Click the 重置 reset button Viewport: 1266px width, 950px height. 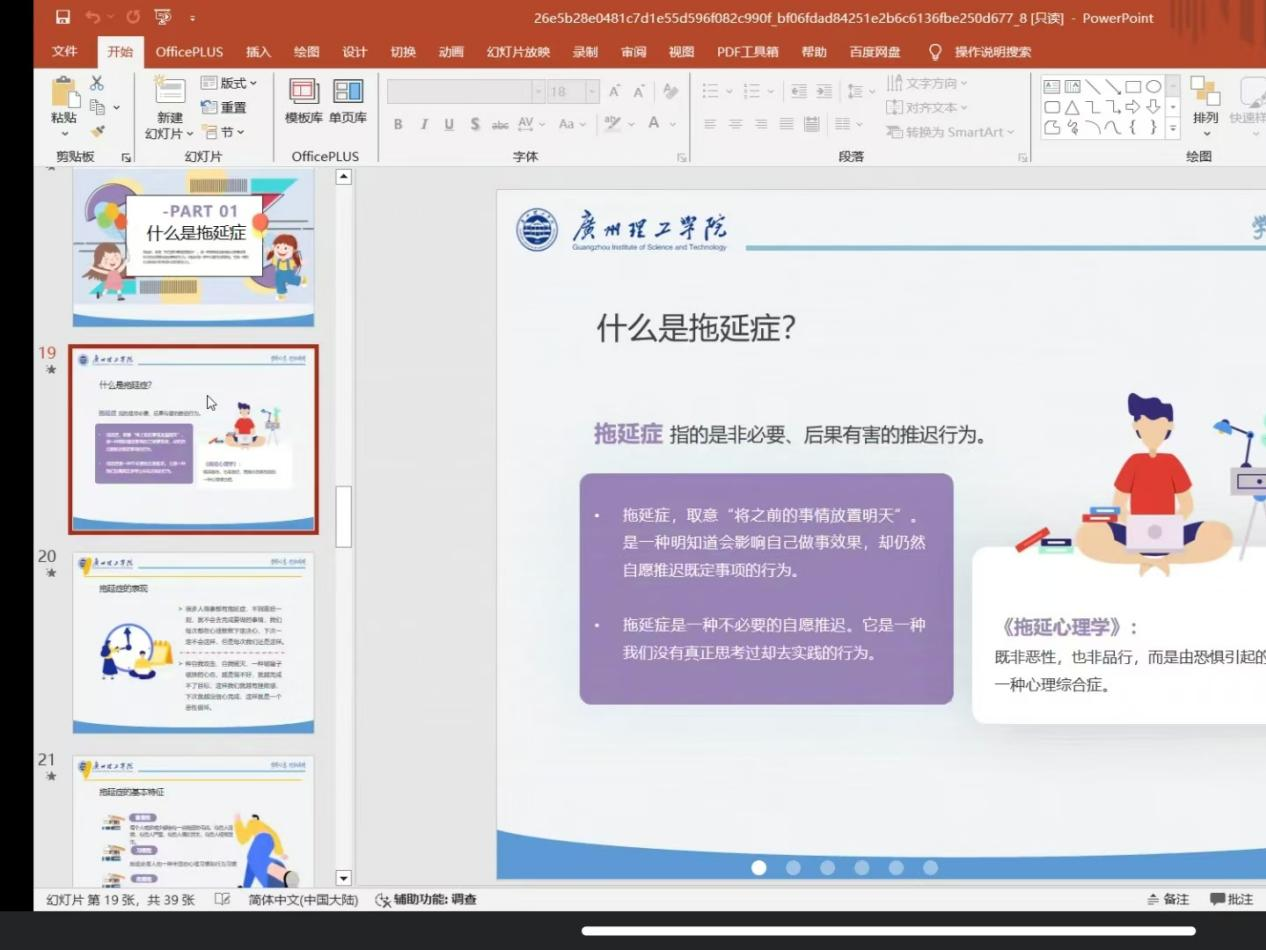[224, 107]
